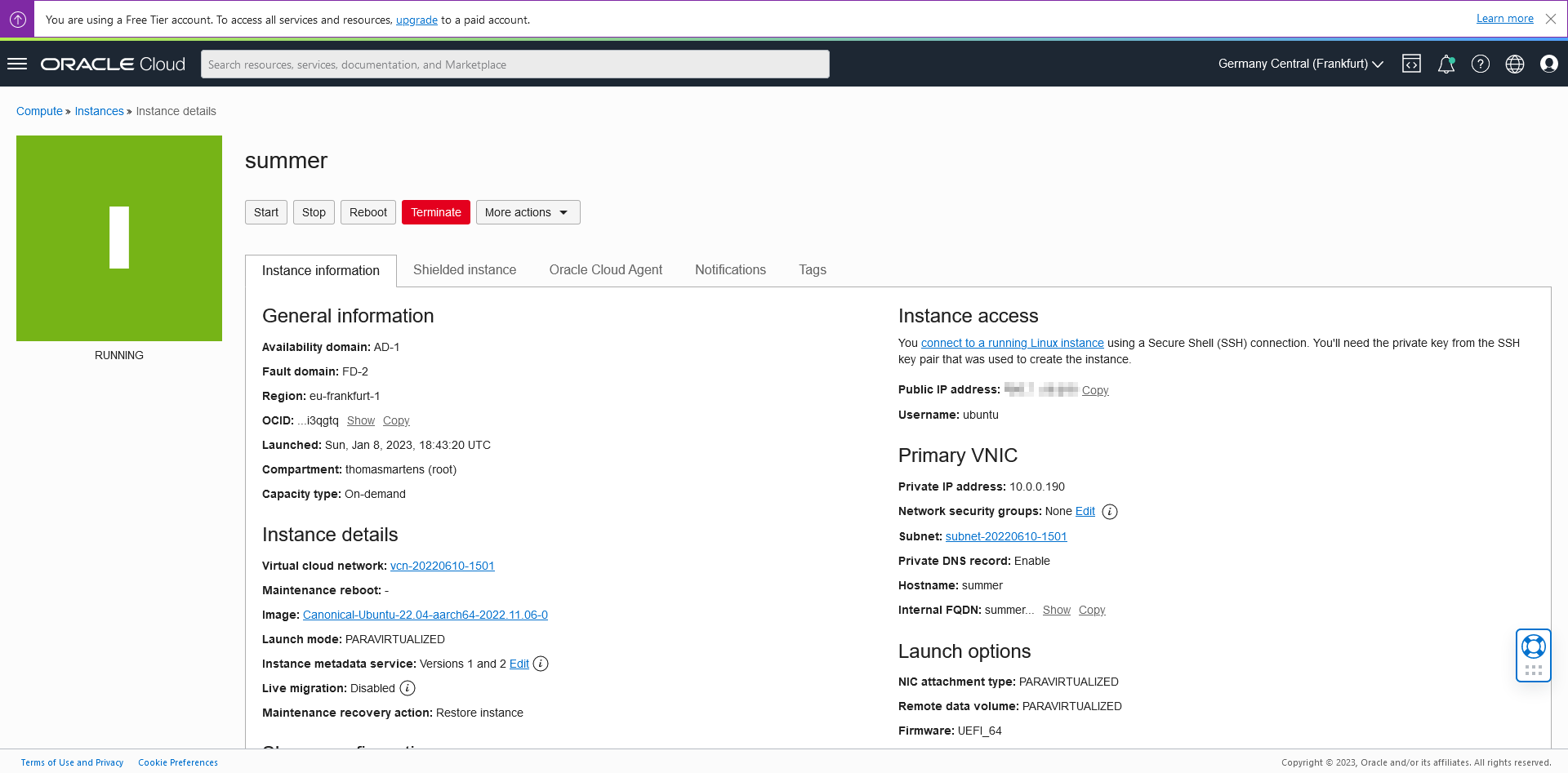Click inside the resource search field
The width and height of the screenshot is (1568, 773).
[514, 64]
